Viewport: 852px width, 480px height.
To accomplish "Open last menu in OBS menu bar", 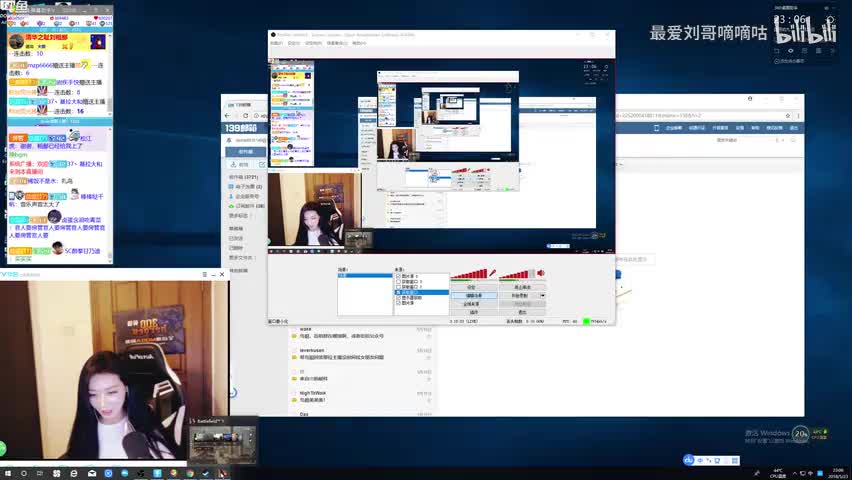I will (x=359, y=43).
